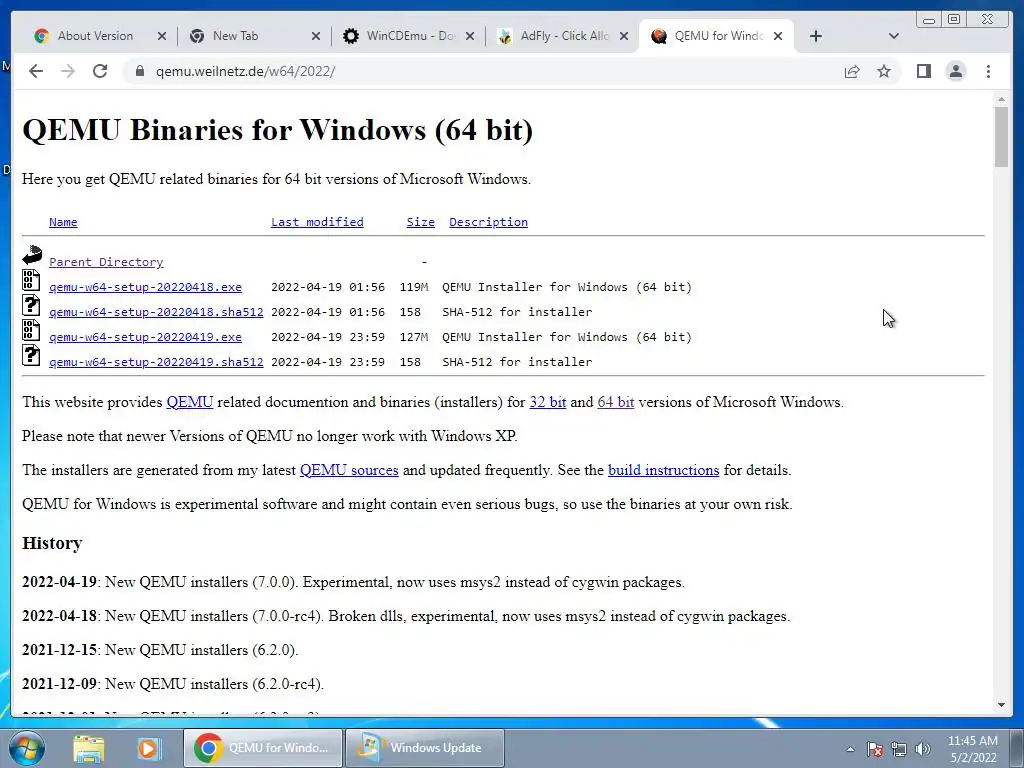Download qemu-w64-setup-20220418.exe

[146, 287]
